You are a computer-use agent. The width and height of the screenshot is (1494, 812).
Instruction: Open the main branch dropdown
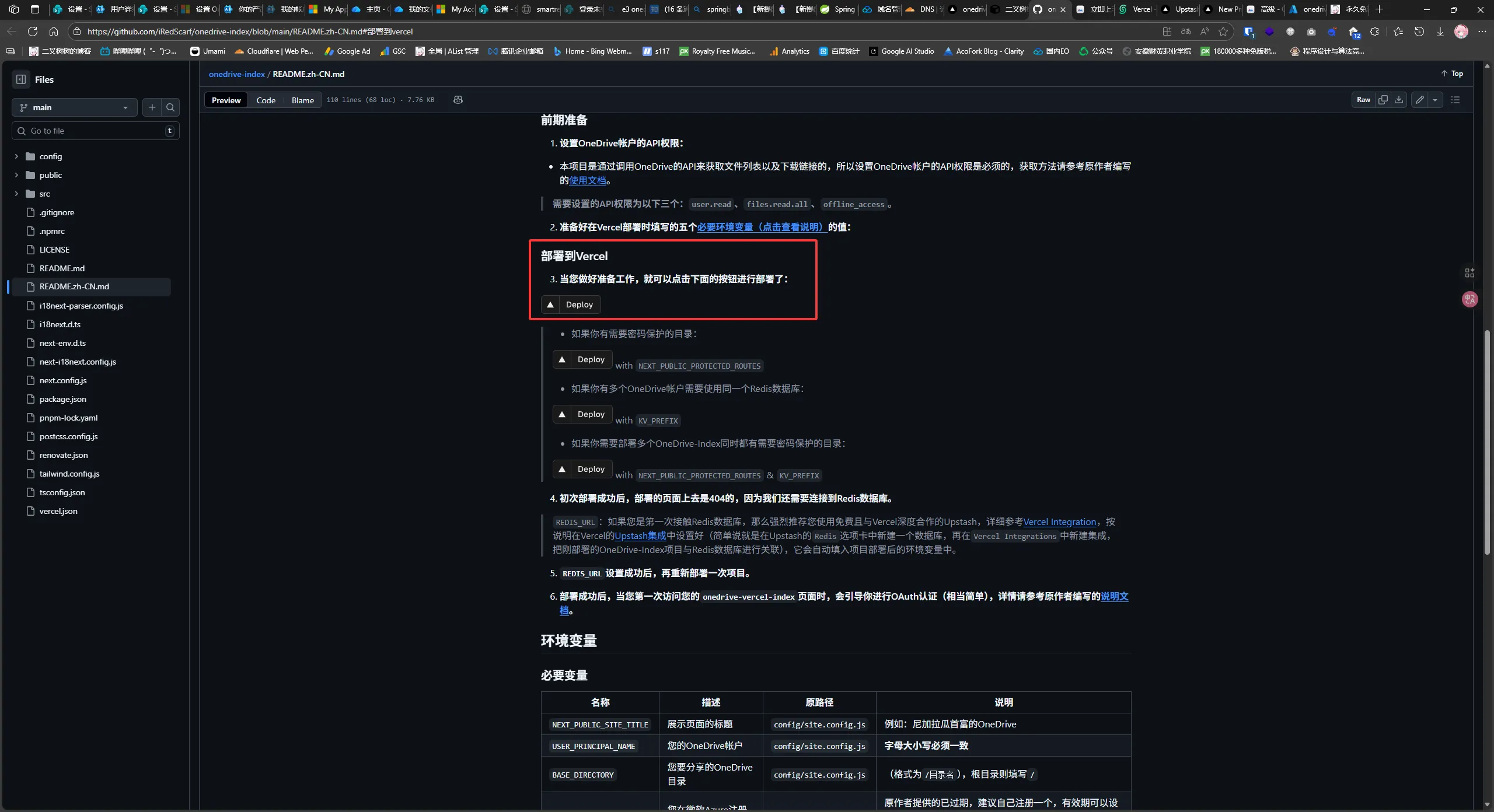point(74,107)
